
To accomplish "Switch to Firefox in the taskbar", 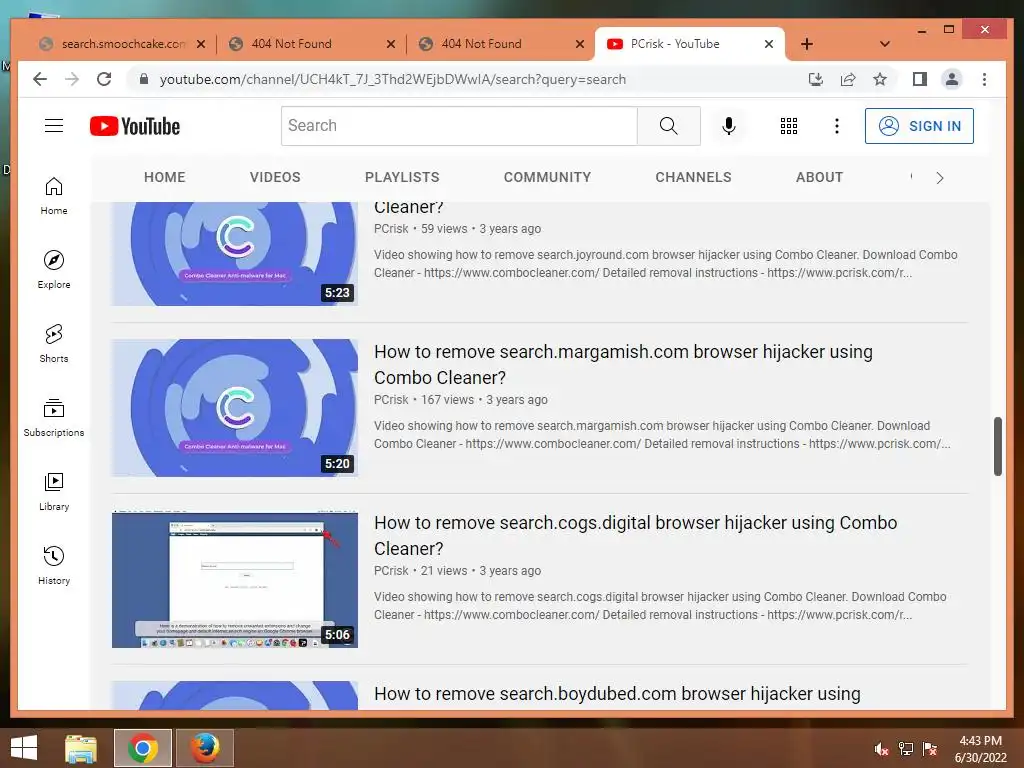I will tap(204, 748).
